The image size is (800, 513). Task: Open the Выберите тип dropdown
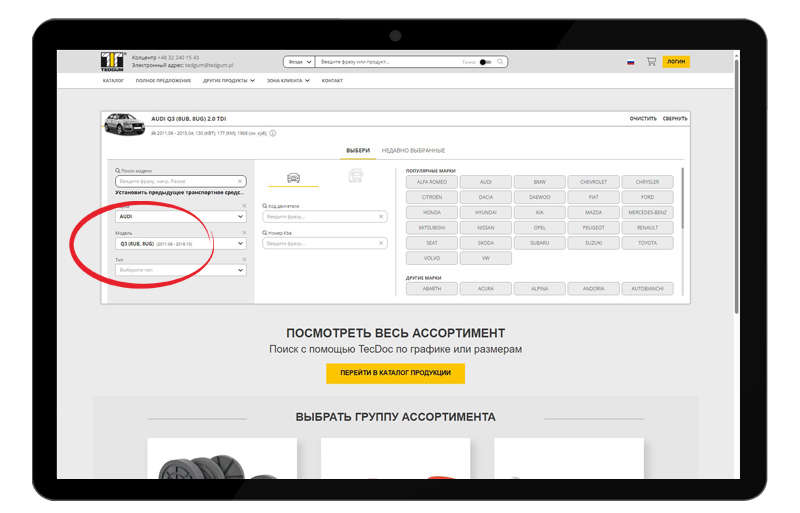click(x=181, y=270)
